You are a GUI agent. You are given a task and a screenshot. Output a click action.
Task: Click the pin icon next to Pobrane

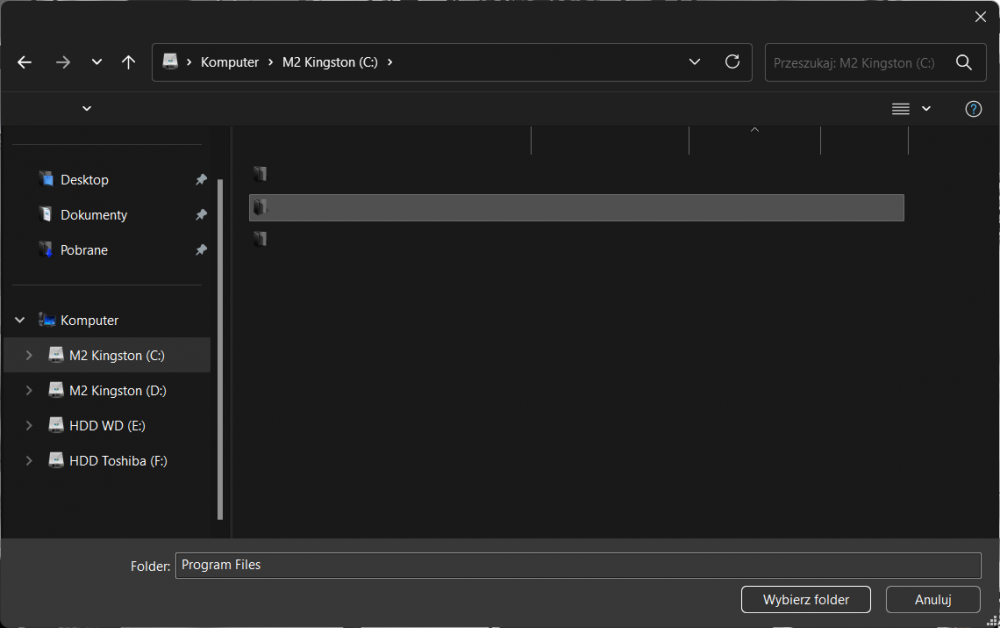pyautogui.click(x=201, y=250)
